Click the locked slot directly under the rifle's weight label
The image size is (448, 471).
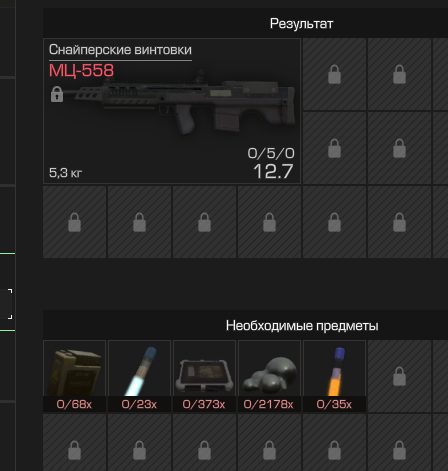tap(74, 222)
